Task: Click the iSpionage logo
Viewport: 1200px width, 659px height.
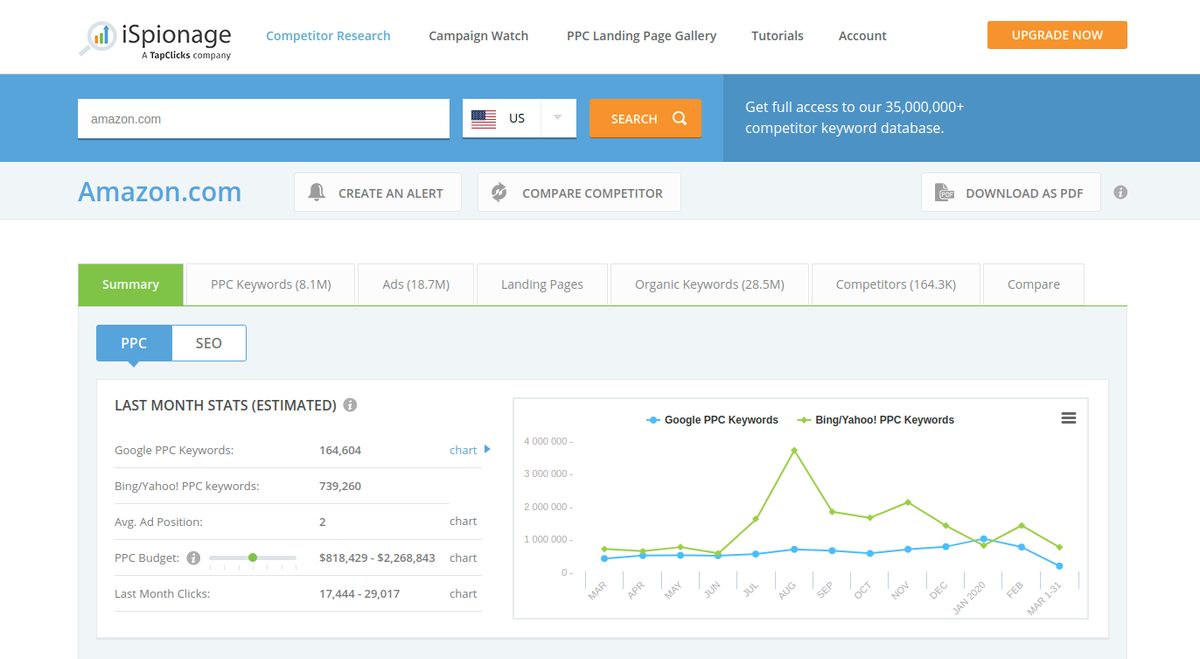Action: point(156,38)
